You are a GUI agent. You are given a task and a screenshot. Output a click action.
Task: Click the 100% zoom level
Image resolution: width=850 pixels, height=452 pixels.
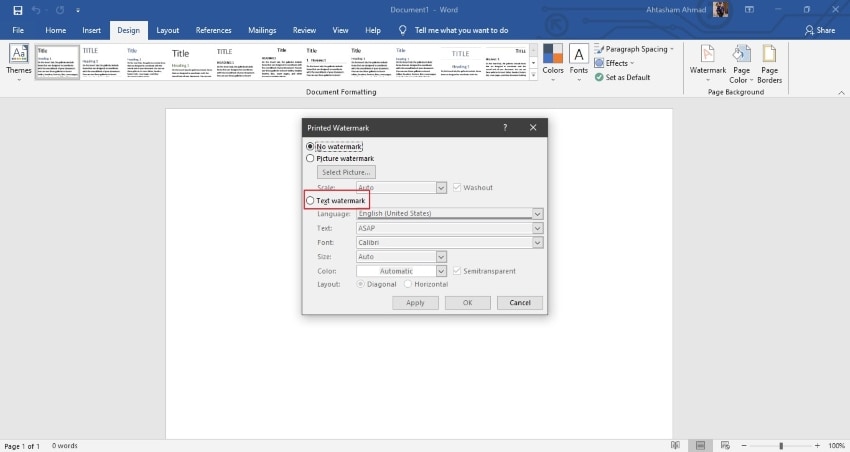coord(836,445)
